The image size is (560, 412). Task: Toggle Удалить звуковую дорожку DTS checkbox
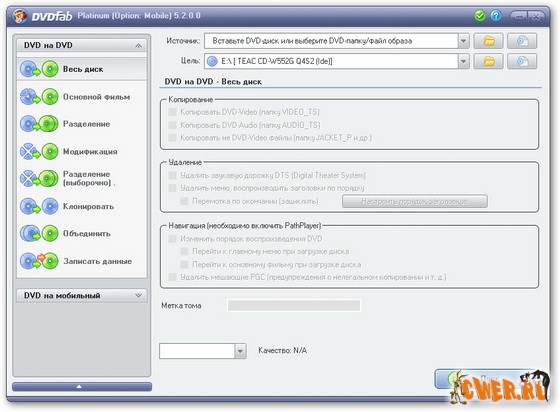click(172, 175)
